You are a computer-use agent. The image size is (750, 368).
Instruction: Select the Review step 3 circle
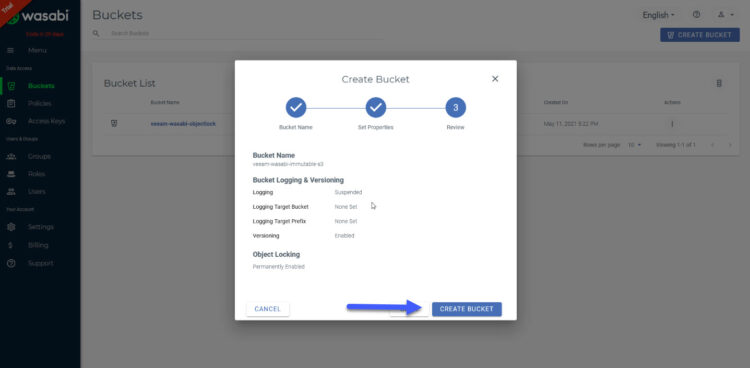(455, 108)
